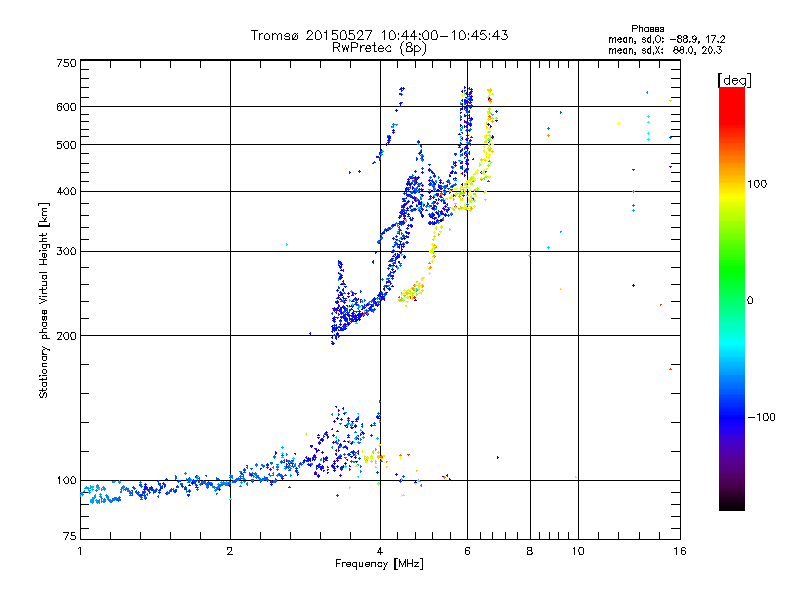Click the colorbar tick label '-100'

click(x=761, y=417)
